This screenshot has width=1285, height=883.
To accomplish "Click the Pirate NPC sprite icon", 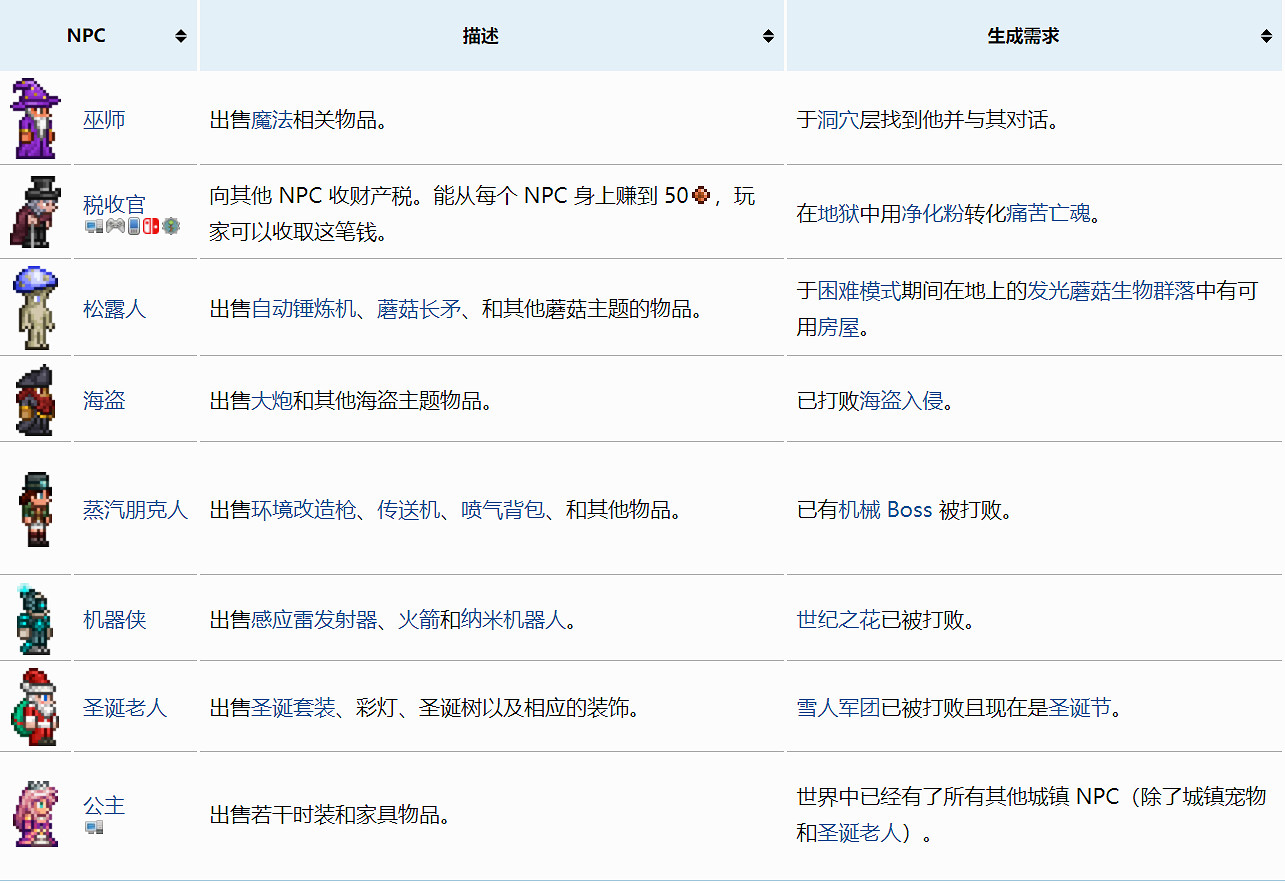I will pos(35,400).
